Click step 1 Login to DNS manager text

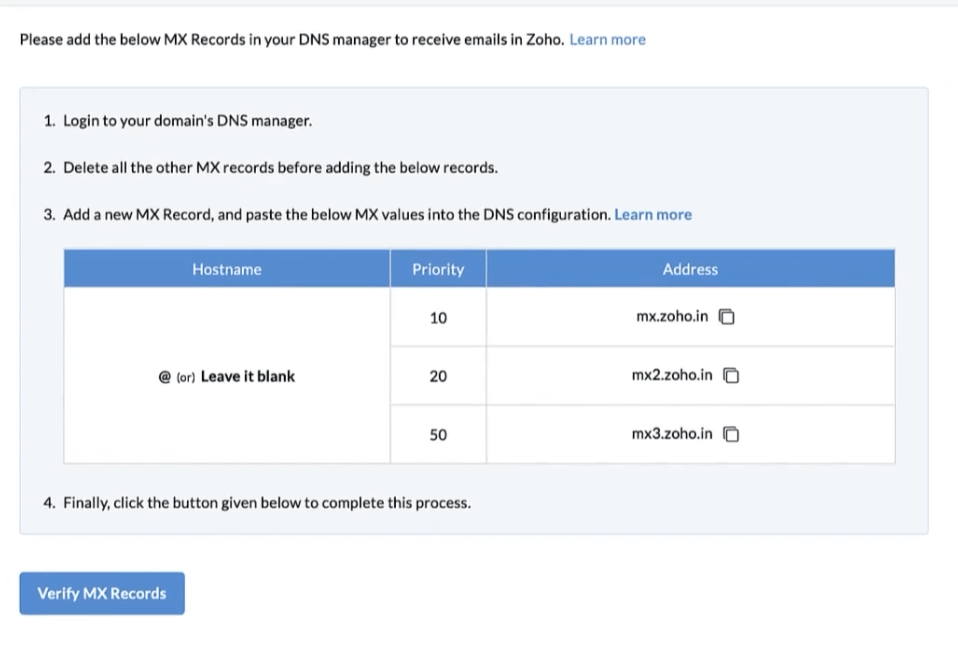(188, 121)
